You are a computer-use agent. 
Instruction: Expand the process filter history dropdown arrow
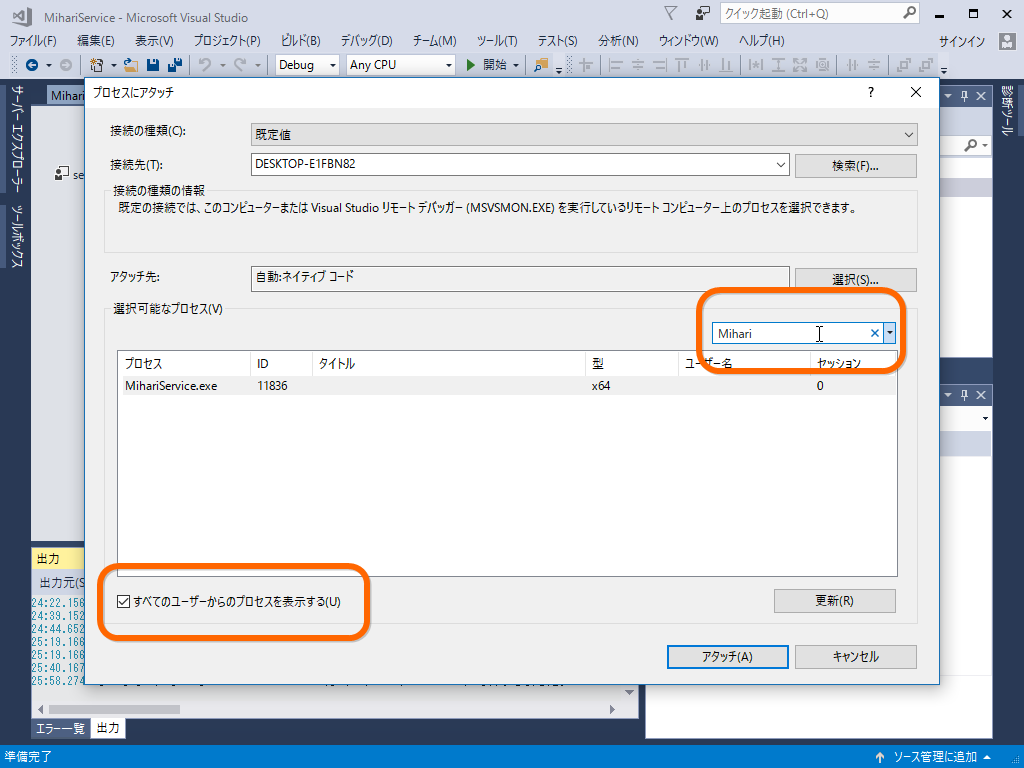point(889,333)
